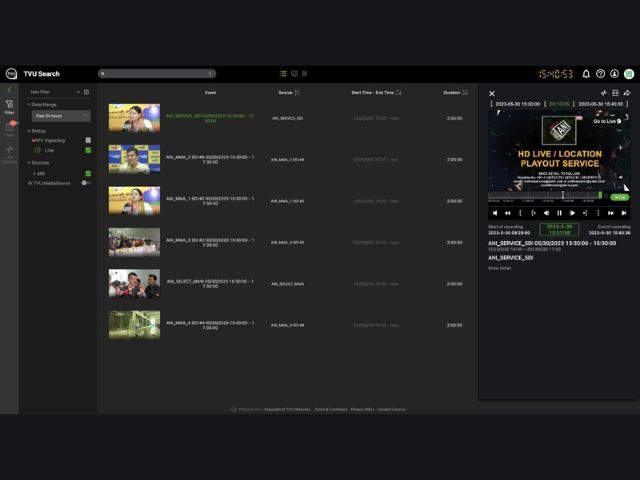Toggle the REC Ingesting checkbox
Image resolution: width=640 pixels, height=480 pixels.
tap(88, 140)
